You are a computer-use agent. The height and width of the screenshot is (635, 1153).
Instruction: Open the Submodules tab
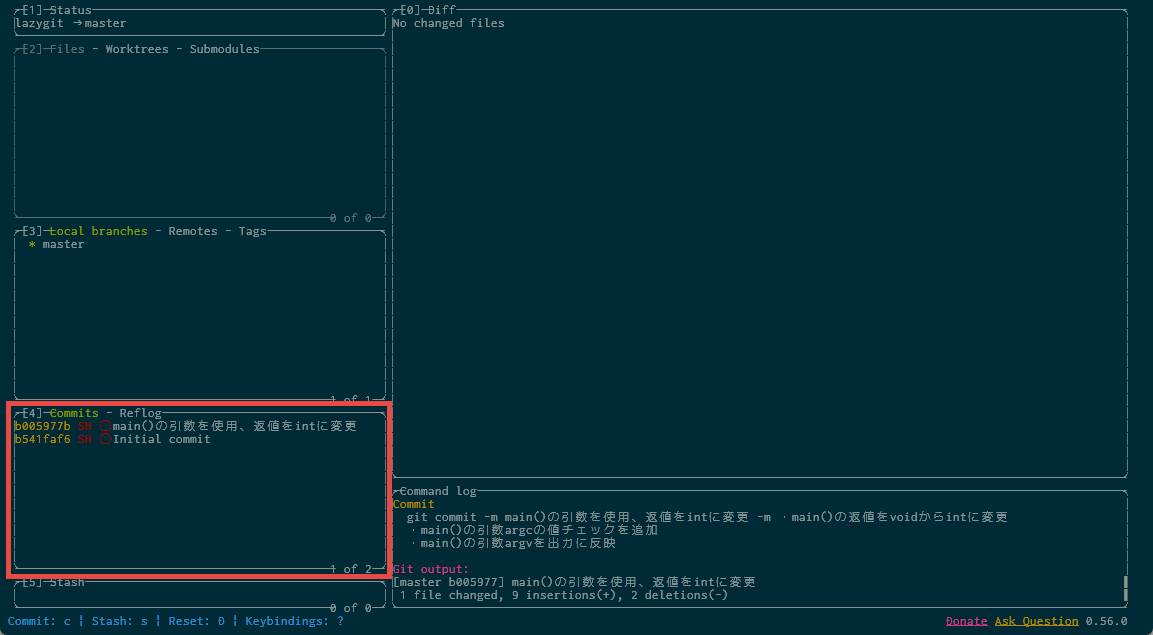coord(224,49)
